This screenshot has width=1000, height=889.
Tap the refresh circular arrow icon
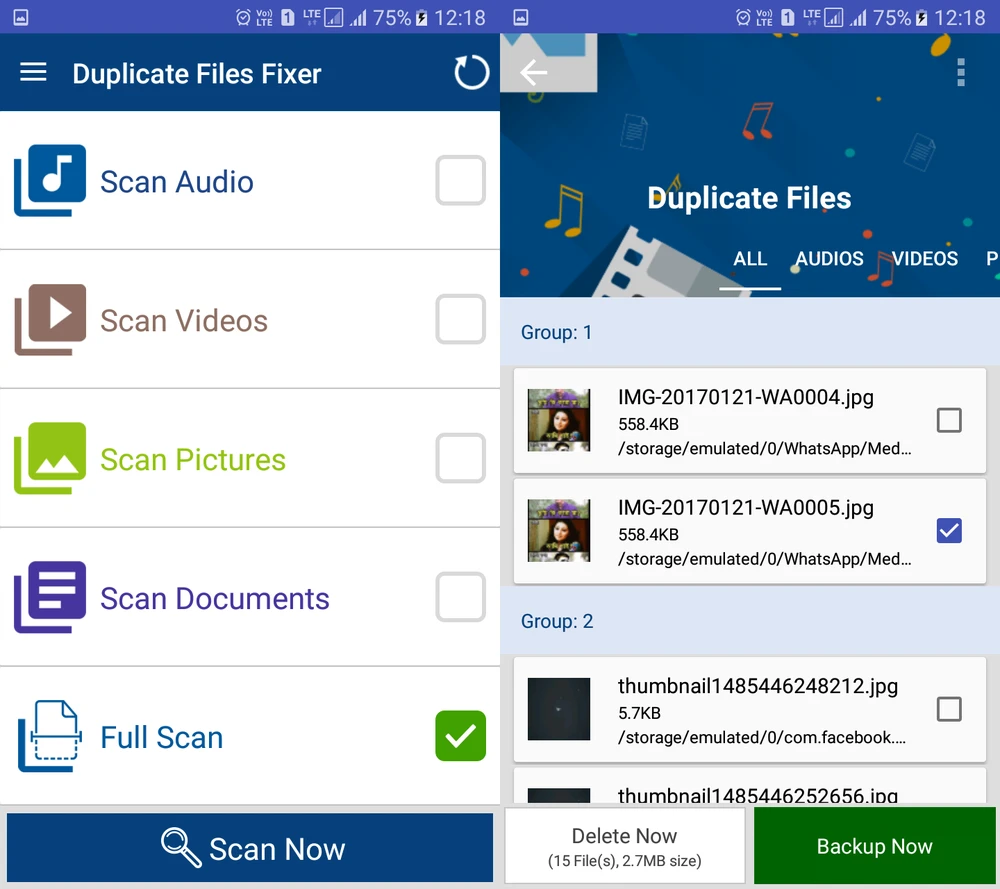(471, 73)
